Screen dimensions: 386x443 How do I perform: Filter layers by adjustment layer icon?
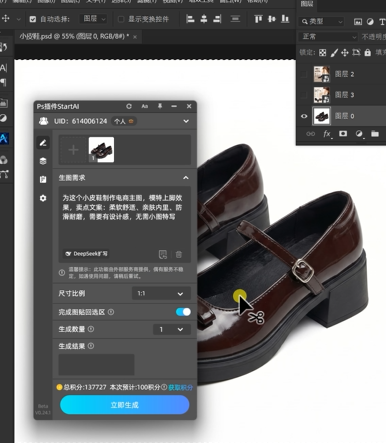[x=370, y=22]
